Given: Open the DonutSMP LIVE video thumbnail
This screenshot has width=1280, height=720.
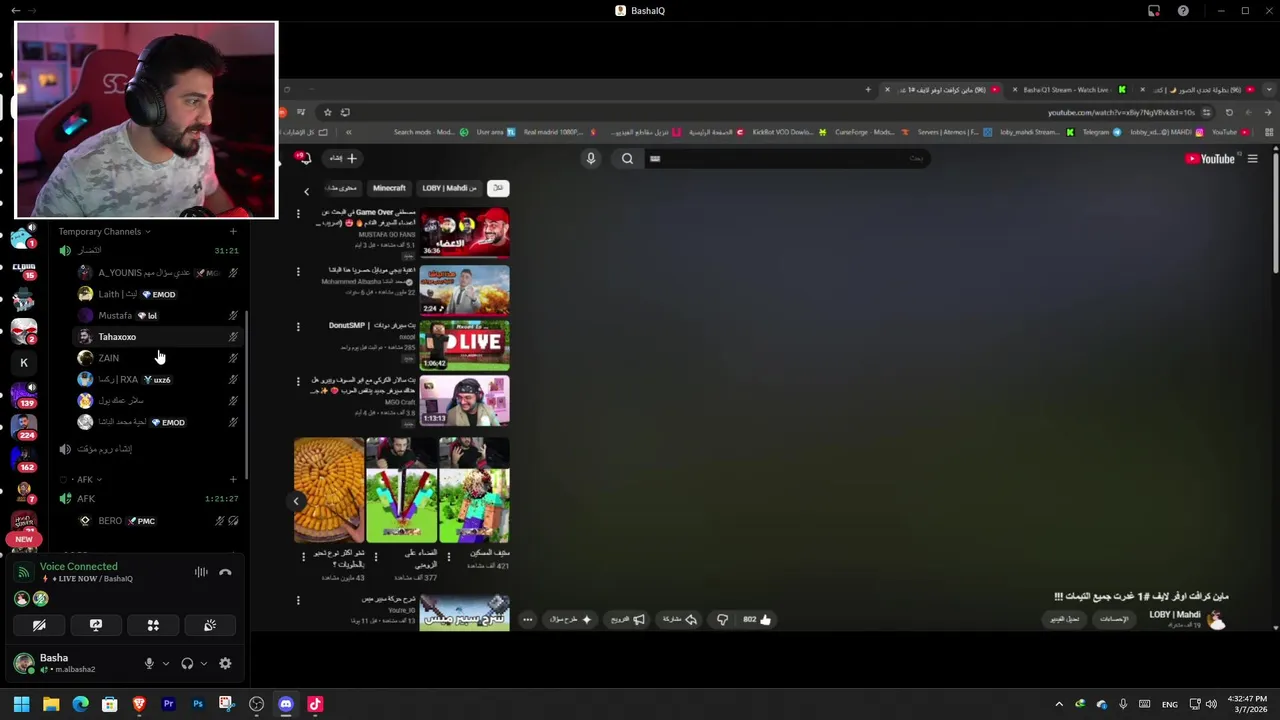Looking at the screenshot, I should [x=464, y=345].
